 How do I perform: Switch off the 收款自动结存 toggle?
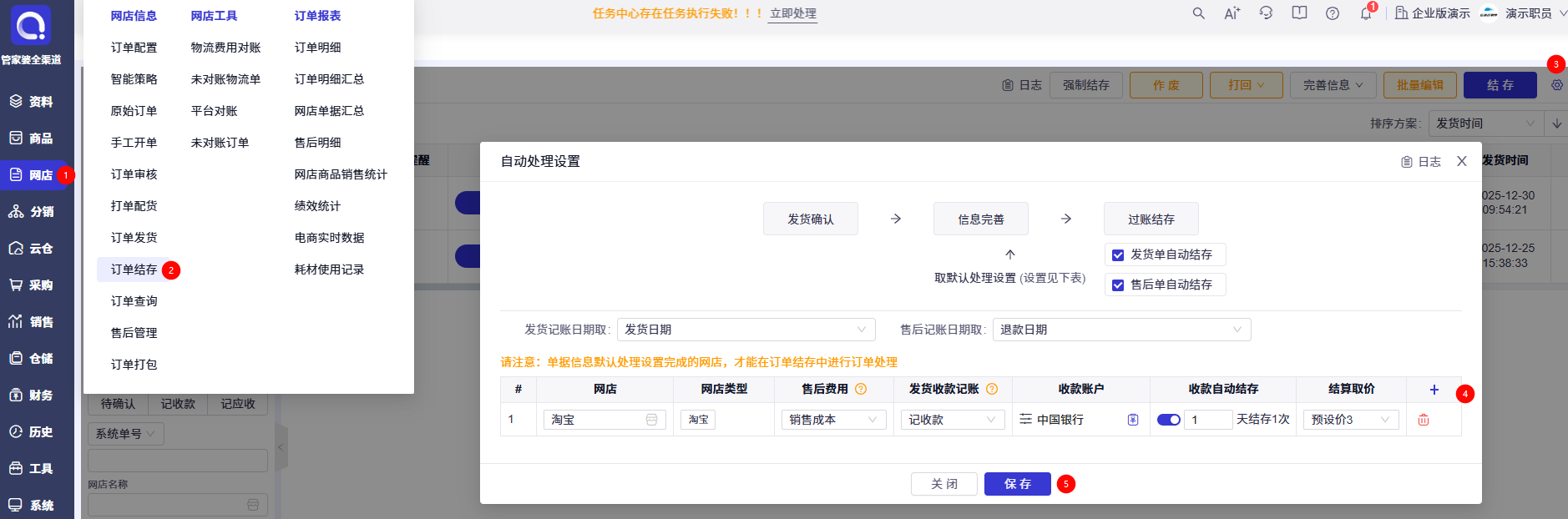(1169, 420)
